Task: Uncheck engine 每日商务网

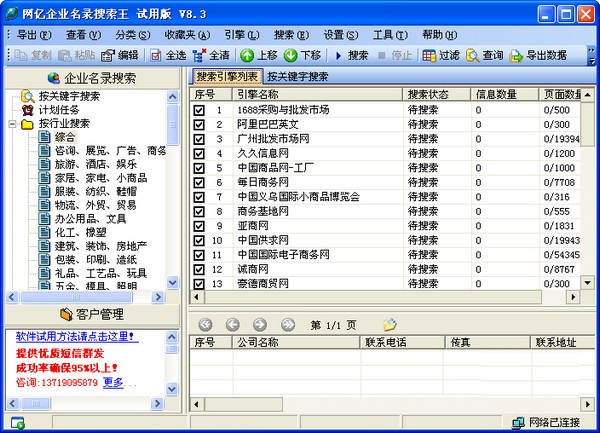Action: pyautogui.click(x=199, y=183)
